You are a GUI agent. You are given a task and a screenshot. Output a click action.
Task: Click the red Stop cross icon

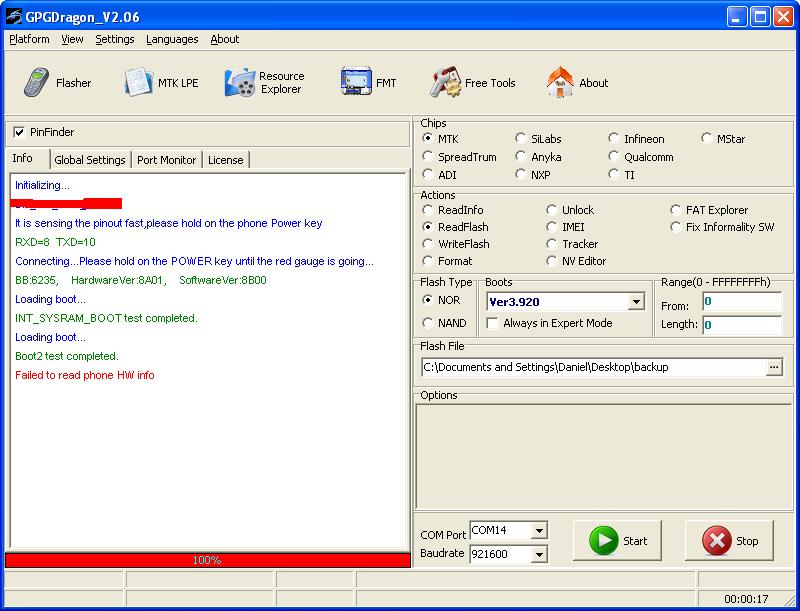click(x=716, y=540)
